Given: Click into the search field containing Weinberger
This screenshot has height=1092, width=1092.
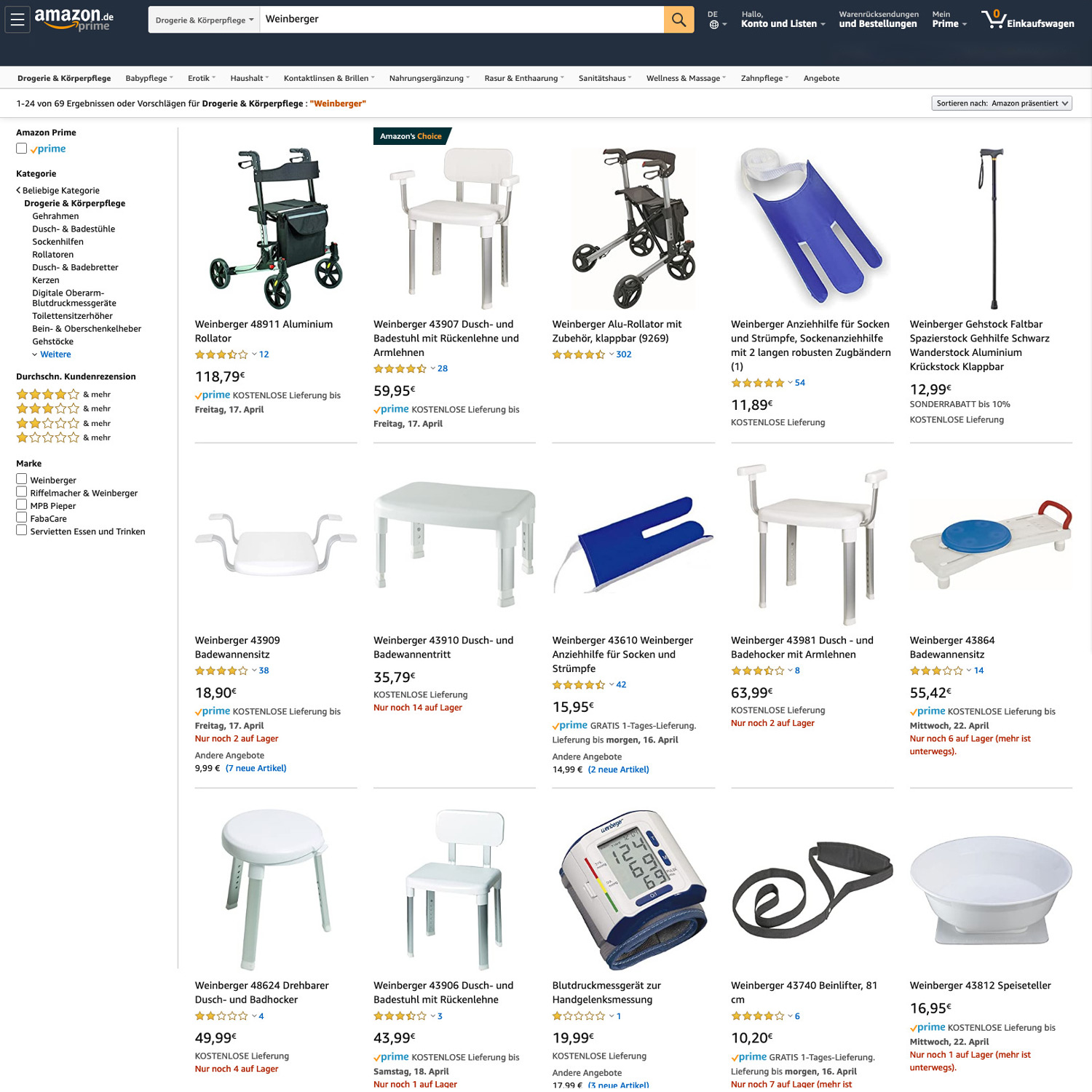Looking at the screenshot, I should pyautogui.click(x=462, y=20).
